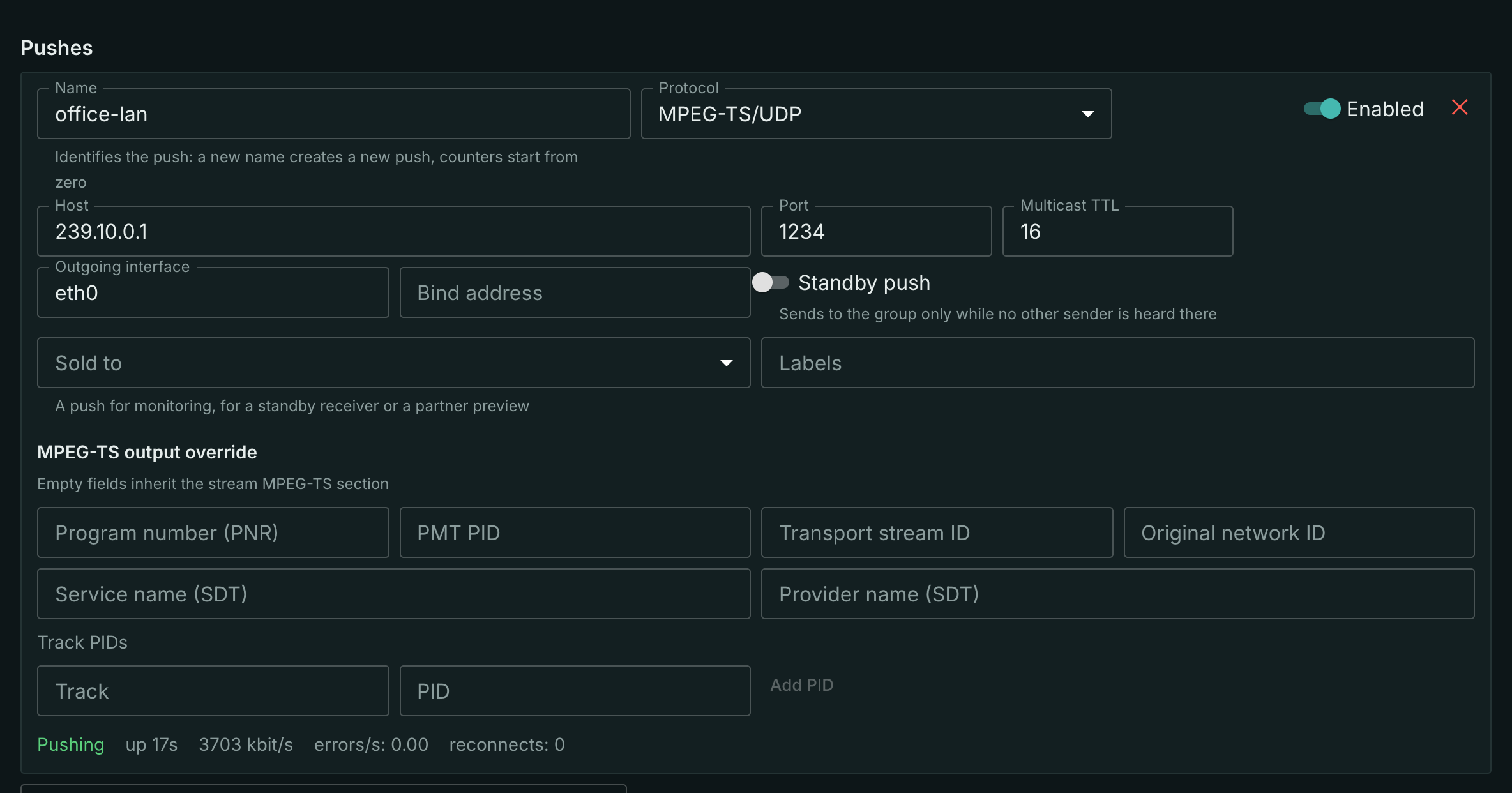Click the PMT PID input
Viewport: 1512px width, 793px height.
[x=575, y=532]
